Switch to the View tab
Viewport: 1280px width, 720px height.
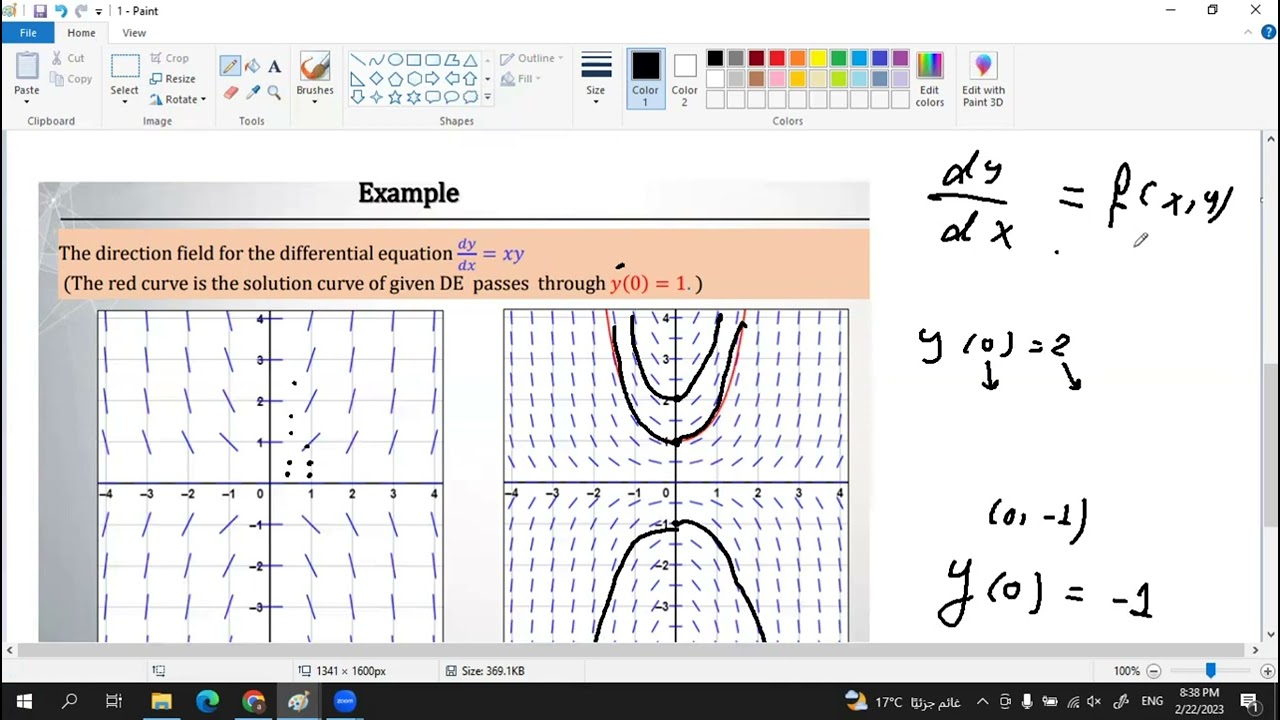click(134, 33)
